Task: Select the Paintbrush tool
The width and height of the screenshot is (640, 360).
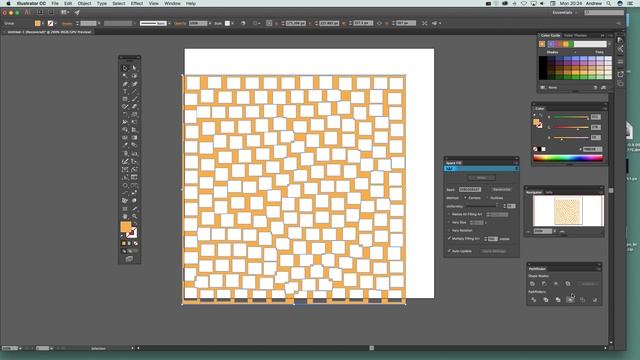Action: point(134,99)
